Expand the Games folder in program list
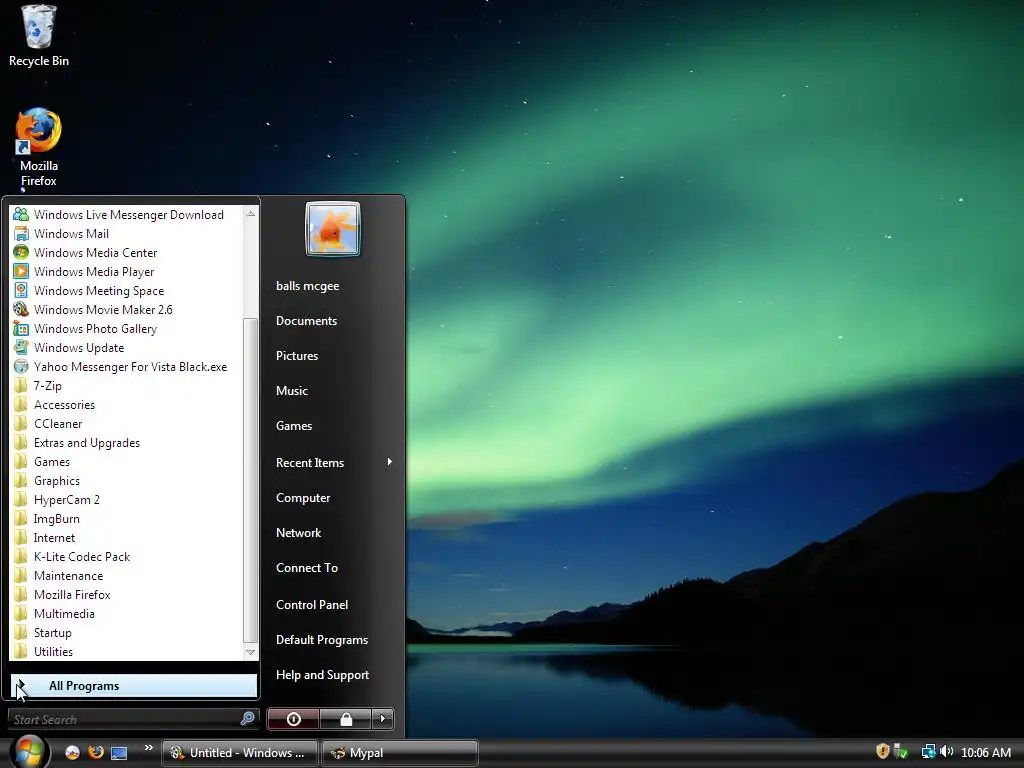Image resolution: width=1024 pixels, height=768 pixels. (42, 461)
